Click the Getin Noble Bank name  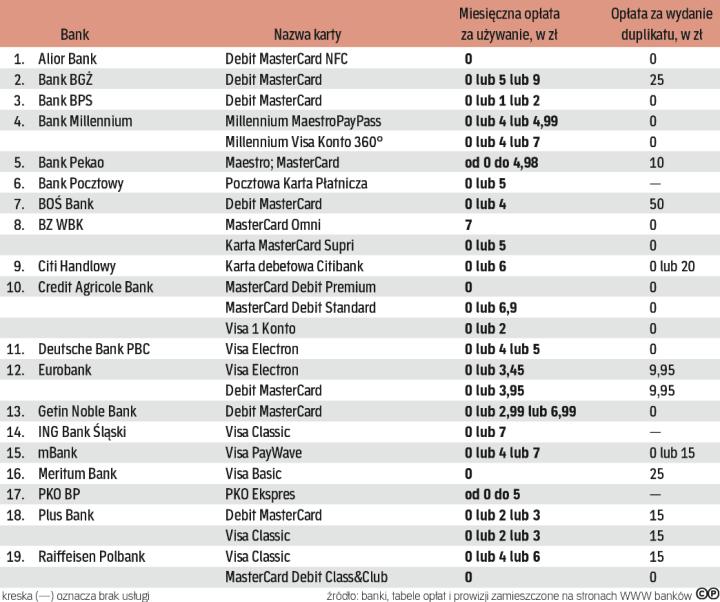pos(87,411)
